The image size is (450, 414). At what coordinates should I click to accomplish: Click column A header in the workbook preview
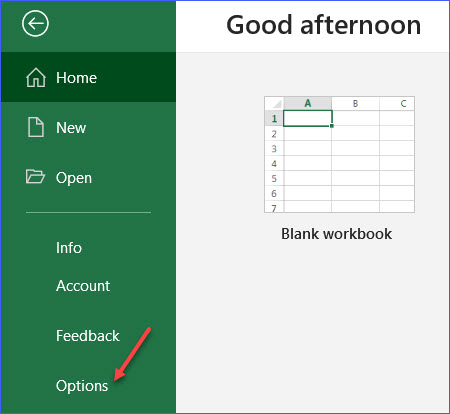(x=308, y=103)
